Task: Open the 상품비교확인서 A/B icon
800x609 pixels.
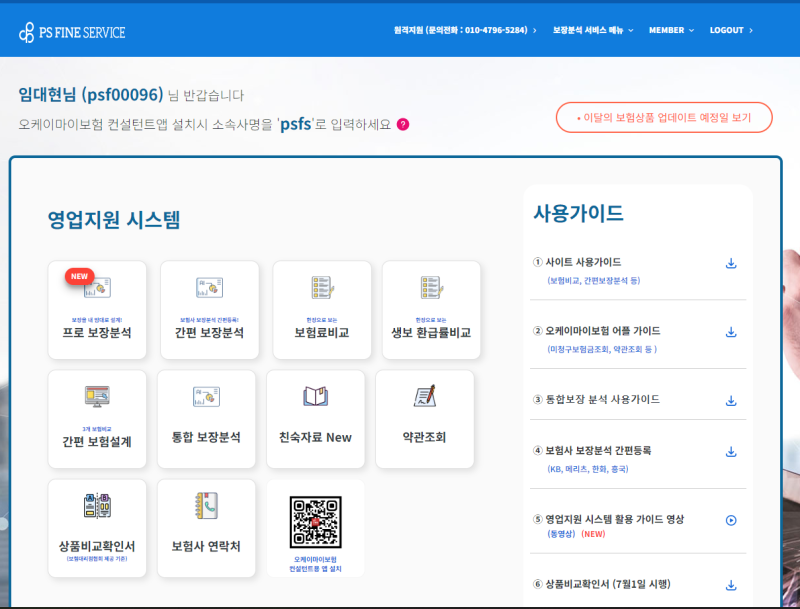Action: (x=97, y=505)
